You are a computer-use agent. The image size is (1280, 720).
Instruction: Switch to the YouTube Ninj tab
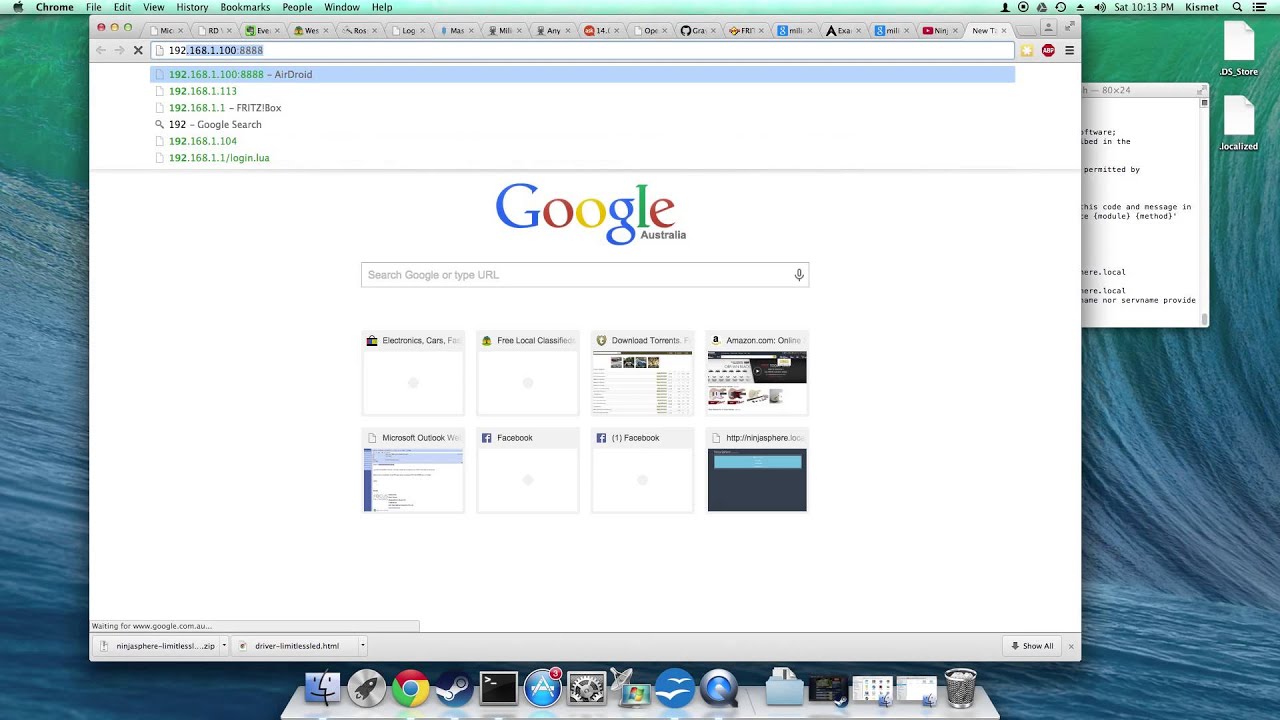(939, 30)
